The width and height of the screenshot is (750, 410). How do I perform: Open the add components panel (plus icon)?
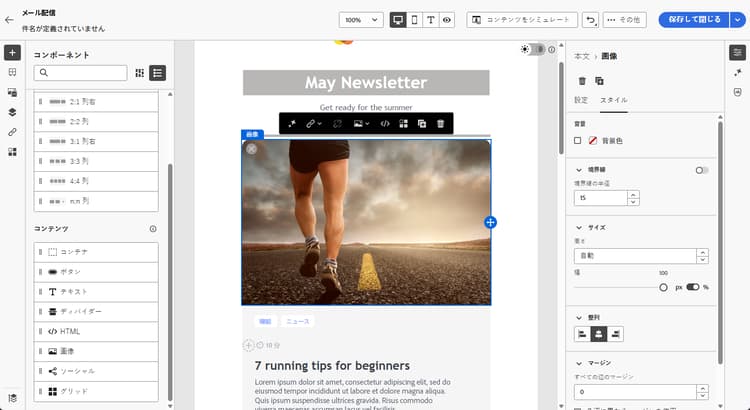click(12, 53)
